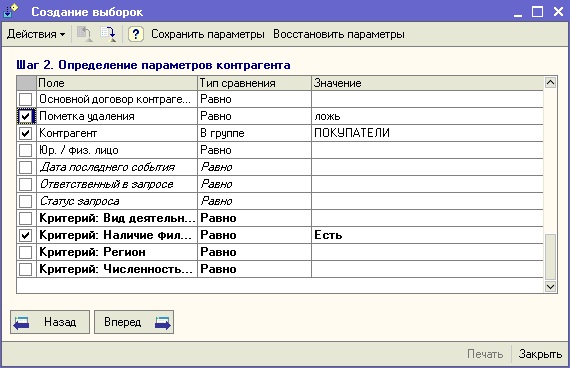Click the Тип сравнения column header
Screen dimensions: 570x368
point(254,83)
